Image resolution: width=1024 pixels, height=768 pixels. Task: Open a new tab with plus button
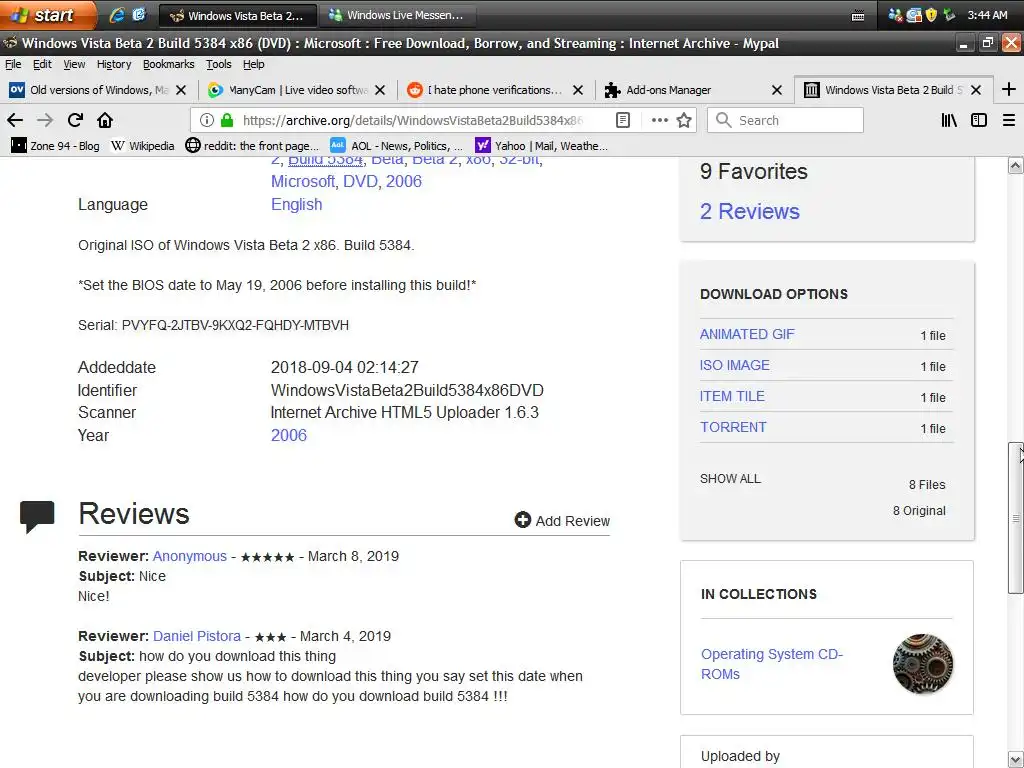click(1008, 89)
